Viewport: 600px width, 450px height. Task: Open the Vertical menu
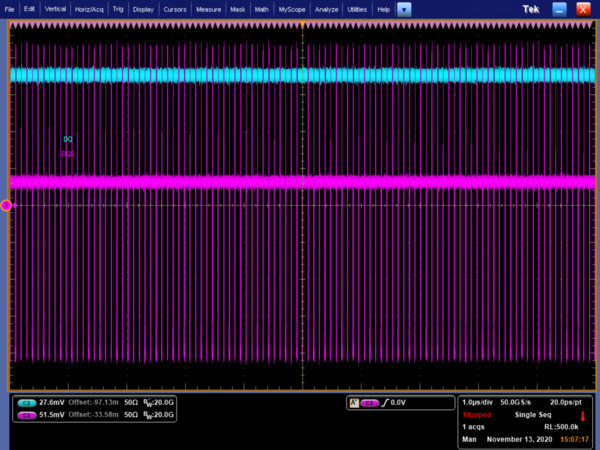tap(56, 9)
